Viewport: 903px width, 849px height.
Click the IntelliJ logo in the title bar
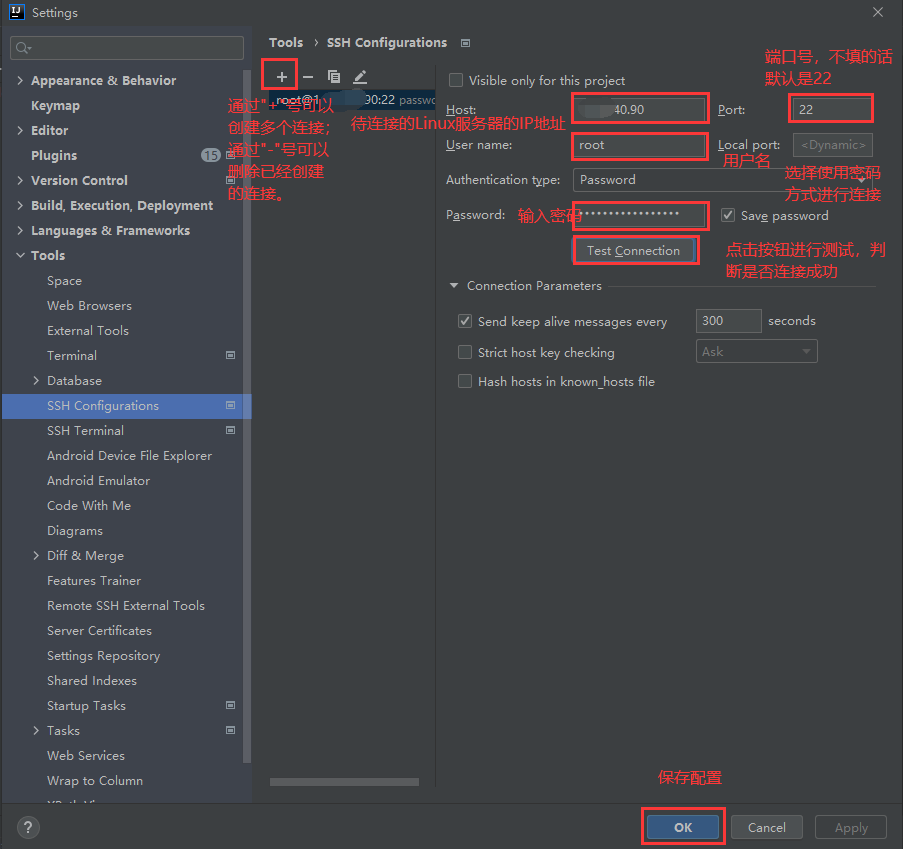point(14,12)
